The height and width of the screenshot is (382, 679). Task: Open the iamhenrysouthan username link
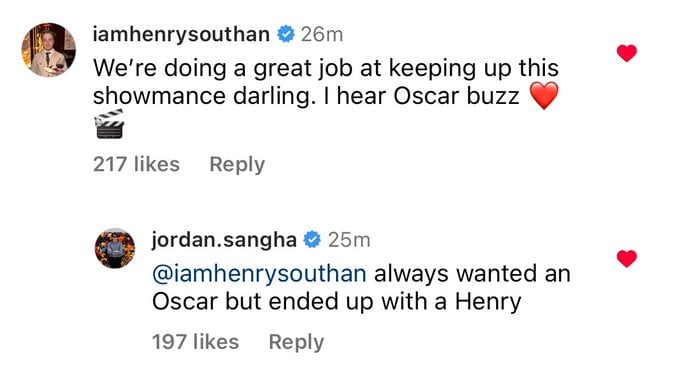(181, 34)
